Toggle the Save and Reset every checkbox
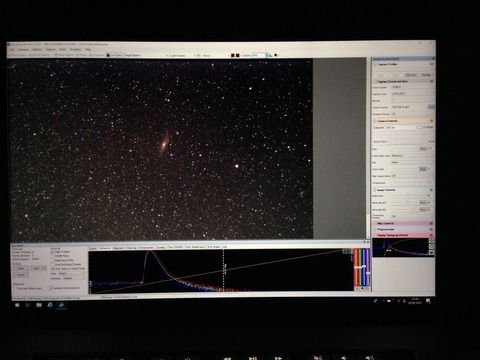This screenshot has height=360, width=480. click(x=15, y=288)
